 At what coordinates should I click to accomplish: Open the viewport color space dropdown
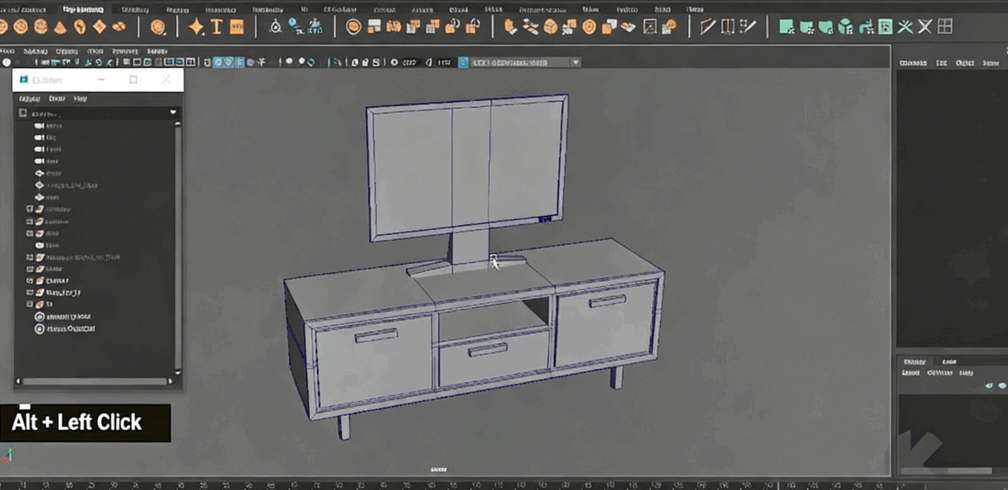[x=575, y=62]
